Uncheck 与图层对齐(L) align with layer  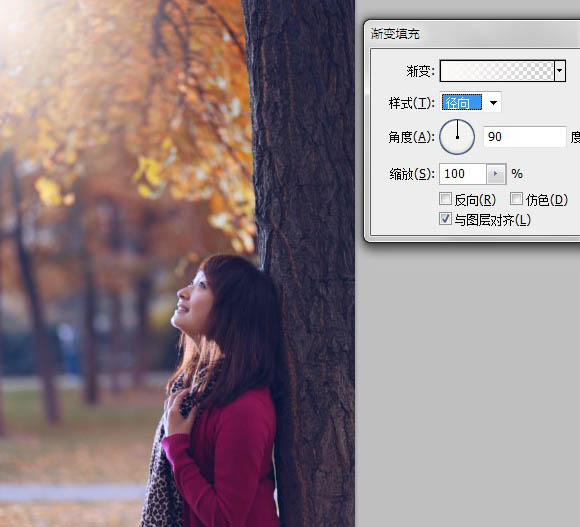[x=445, y=219]
